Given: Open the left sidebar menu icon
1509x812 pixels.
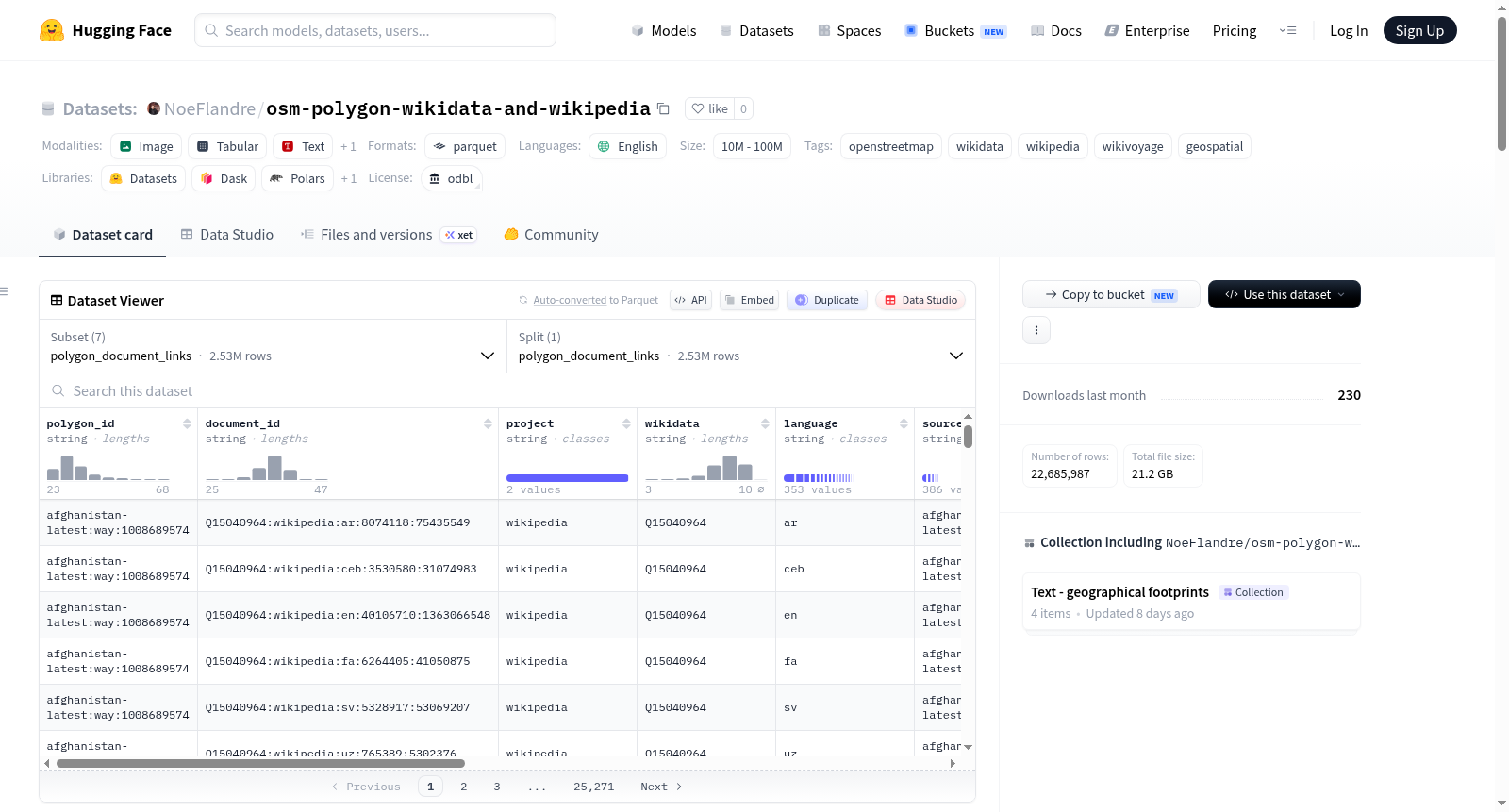Looking at the screenshot, I should 5,291.
